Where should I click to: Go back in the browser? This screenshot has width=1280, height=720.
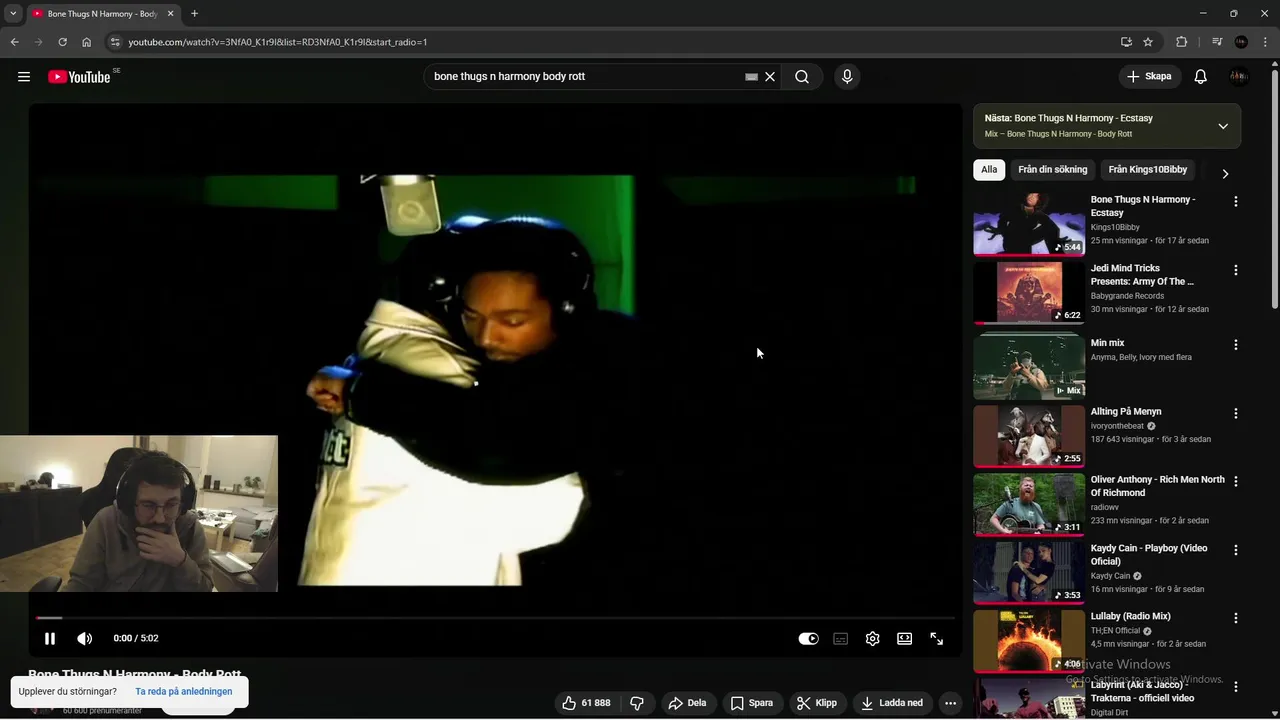click(14, 42)
